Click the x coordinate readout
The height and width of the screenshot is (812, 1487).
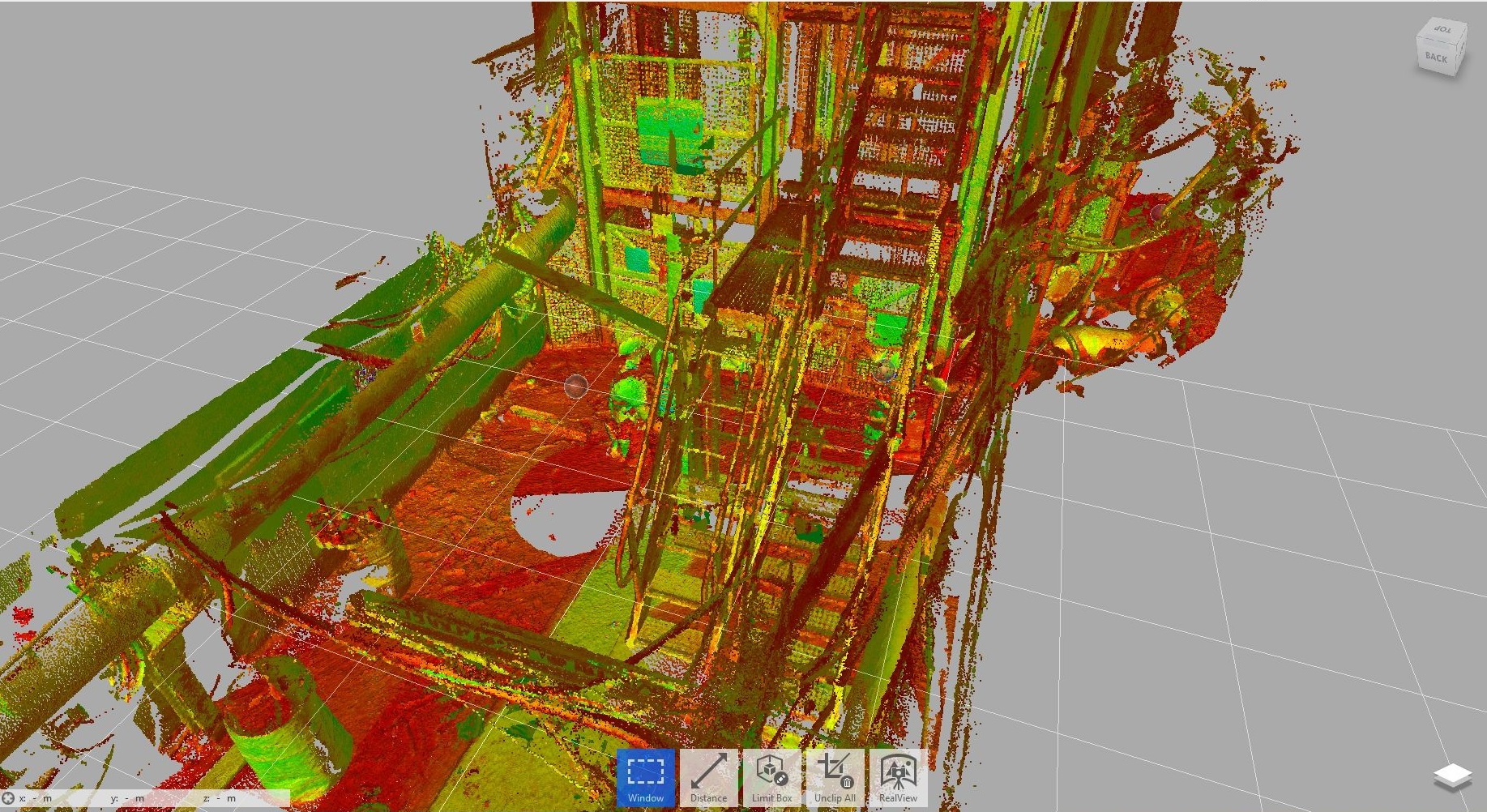36,798
